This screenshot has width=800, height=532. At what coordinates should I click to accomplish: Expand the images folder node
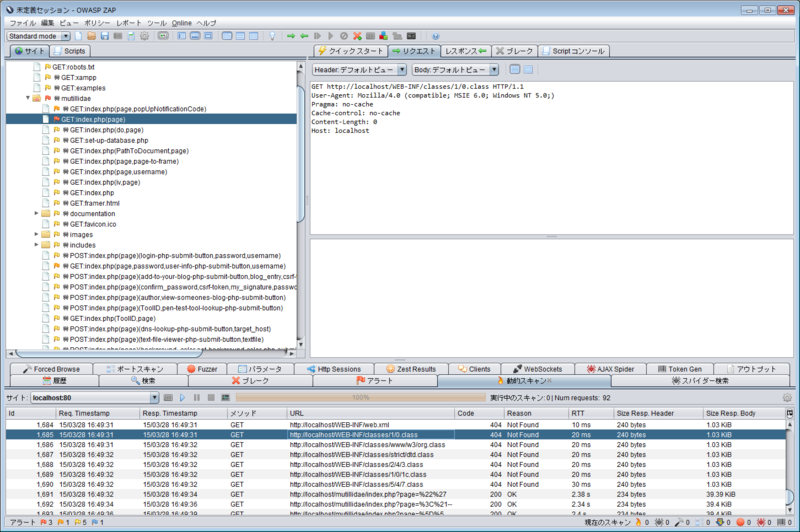[x=36, y=234]
